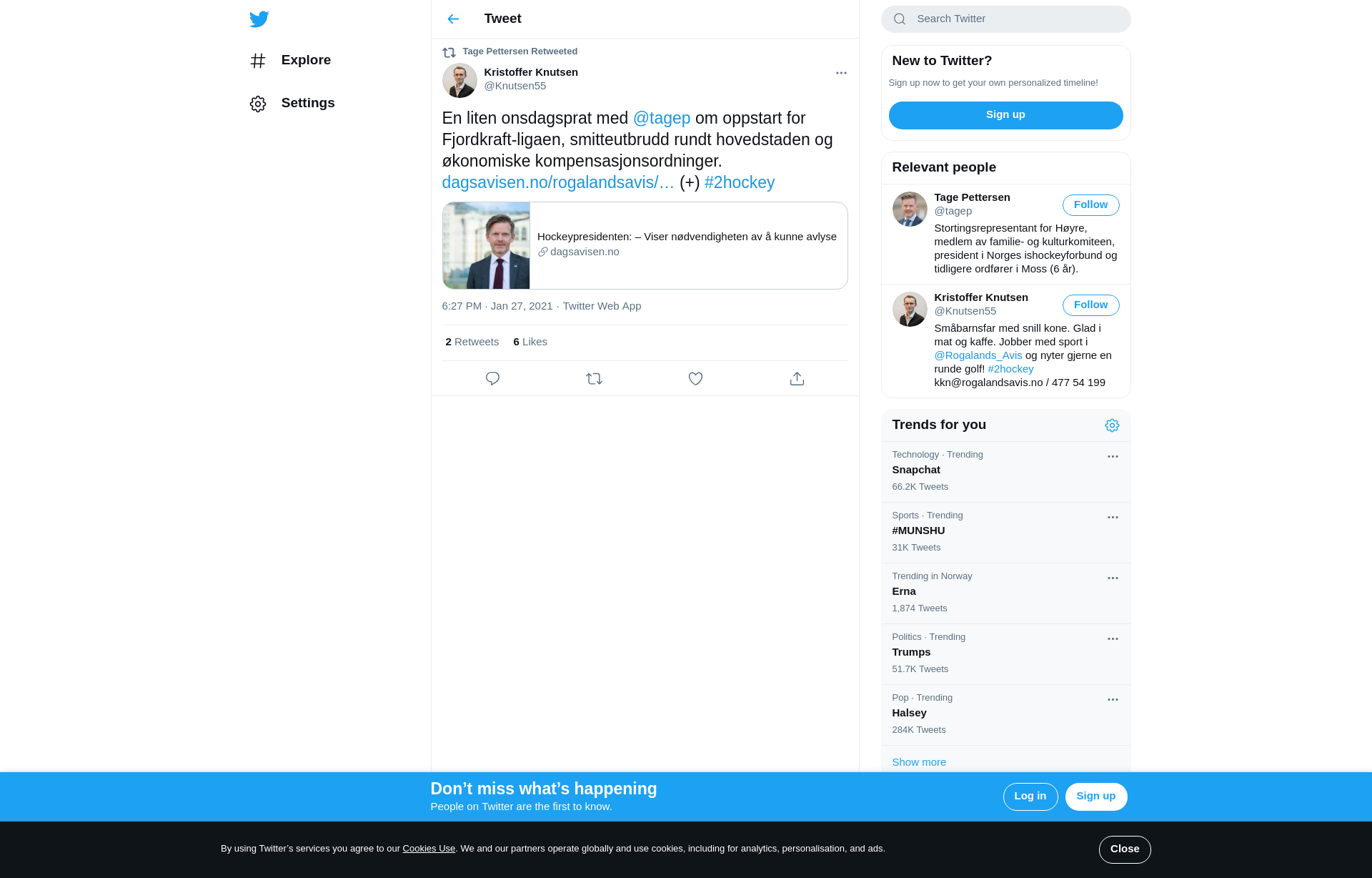
Task: Click Log in on the blue banner
Action: pyautogui.click(x=1030, y=796)
